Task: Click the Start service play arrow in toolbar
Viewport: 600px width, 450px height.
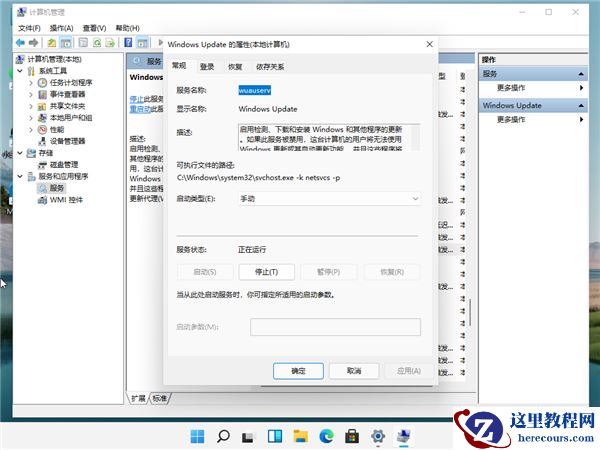Action: [160, 42]
